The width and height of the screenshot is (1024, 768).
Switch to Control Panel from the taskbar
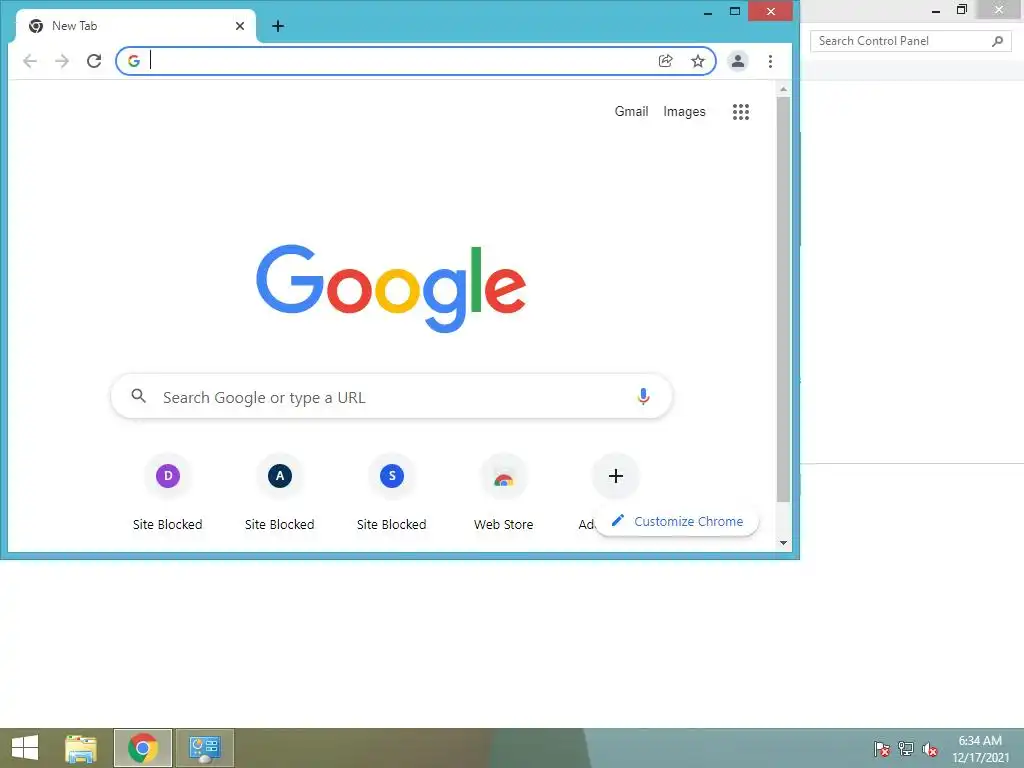[x=204, y=748]
